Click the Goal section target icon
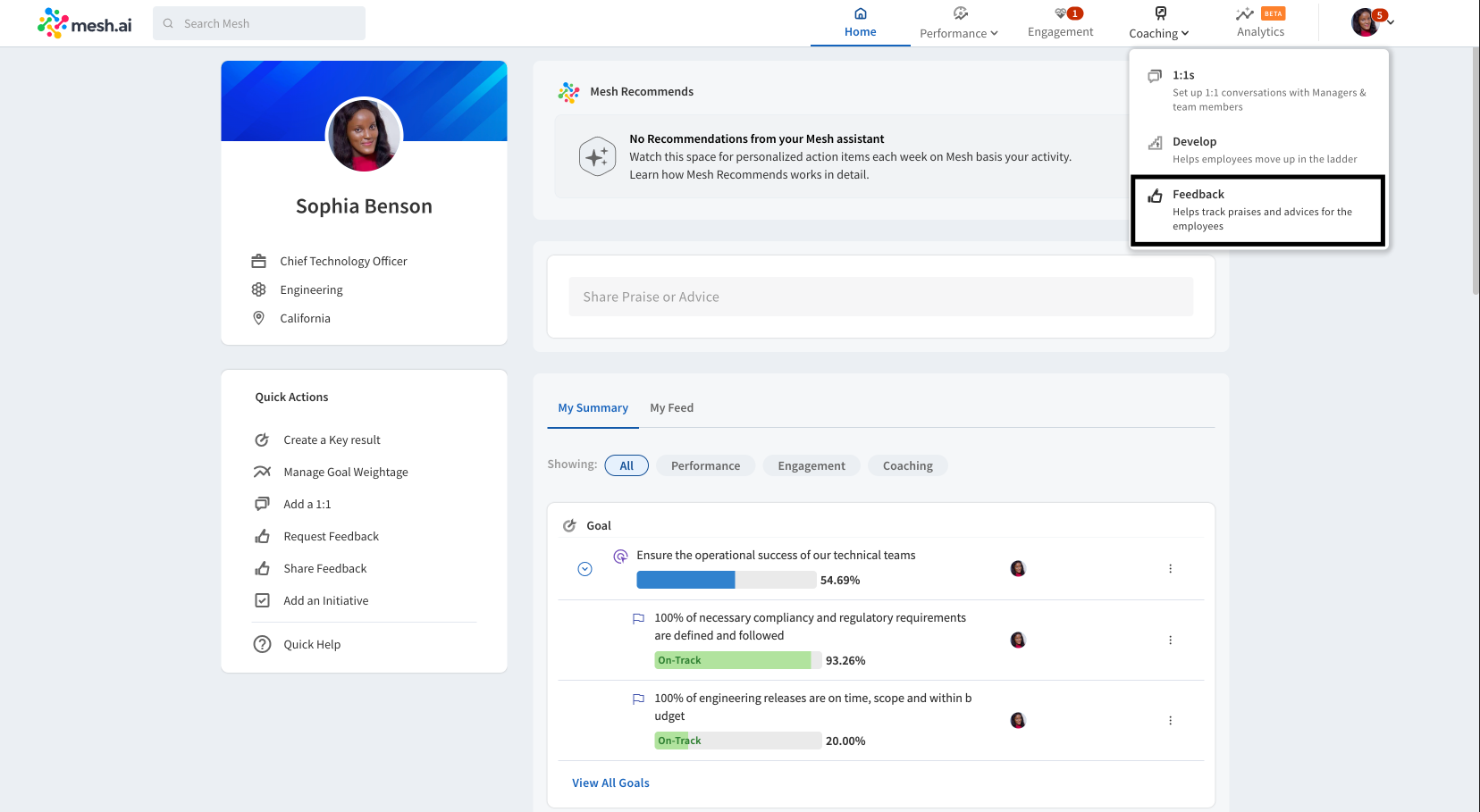Image resolution: width=1480 pixels, height=812 pixels. click(x=569, y=525)
